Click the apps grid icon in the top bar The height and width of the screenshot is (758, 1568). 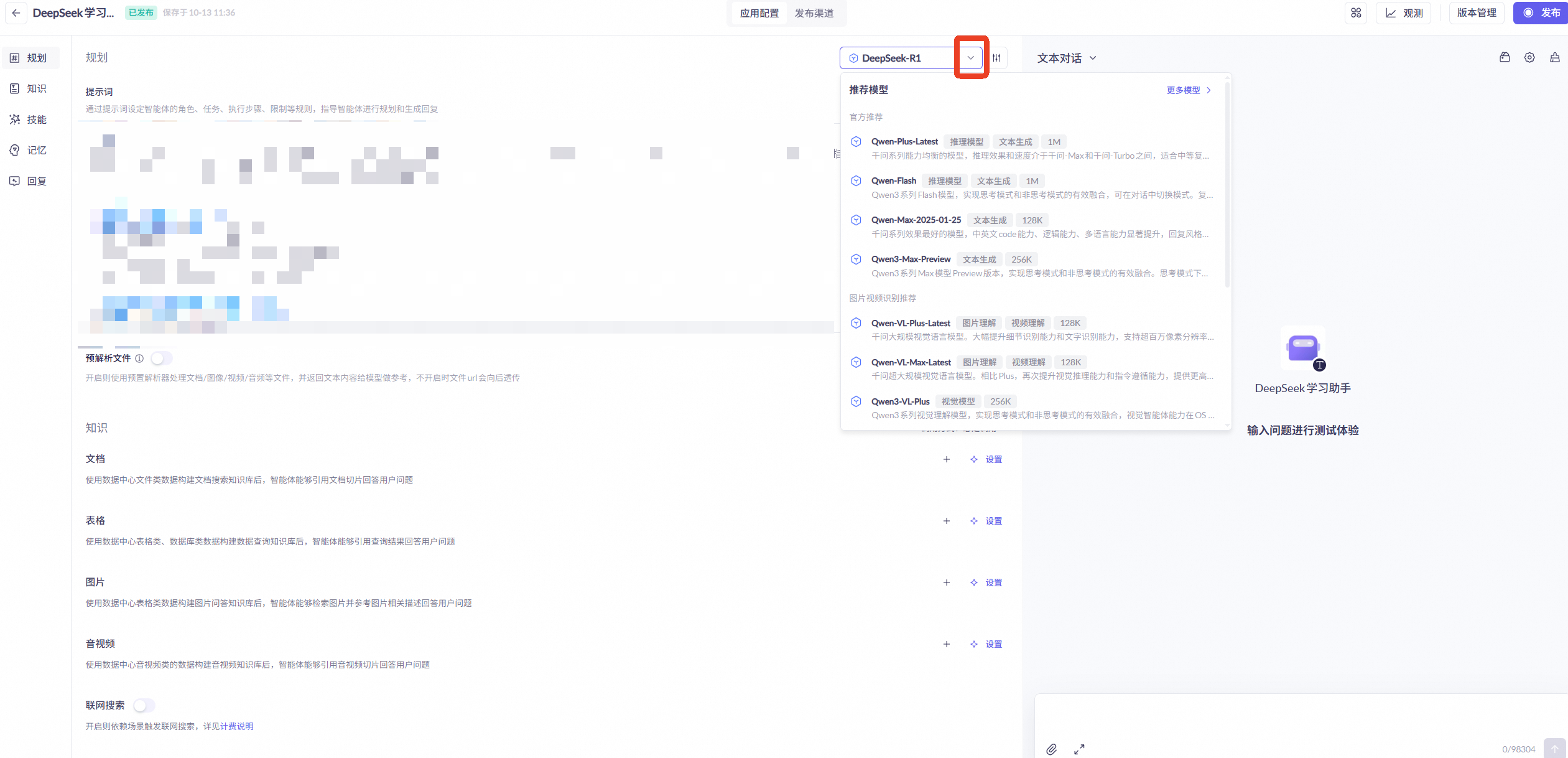[x=1356, y=12]
